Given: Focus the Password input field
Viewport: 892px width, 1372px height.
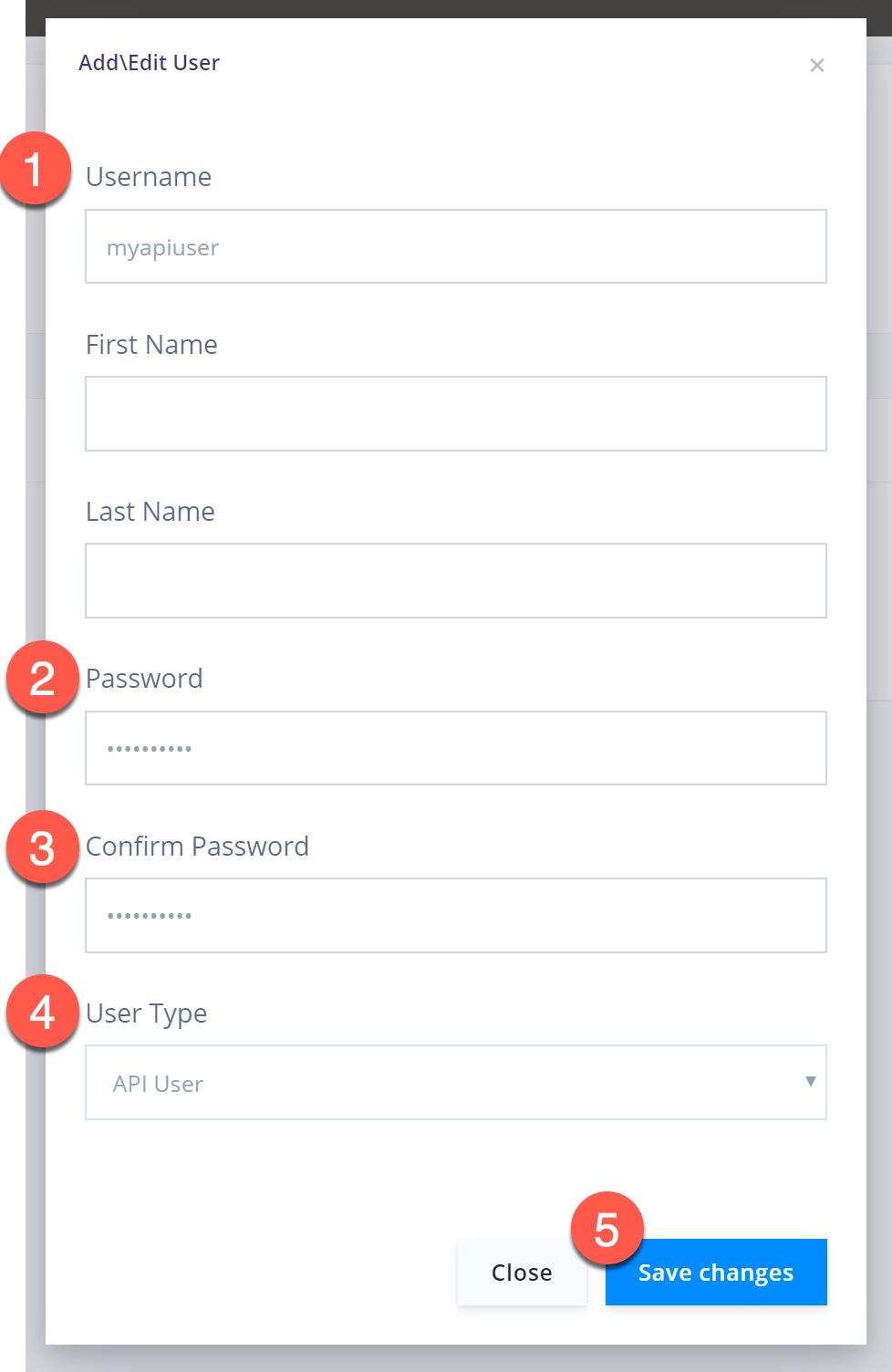Looking at the screenshot, I should (x=456, y=748).
